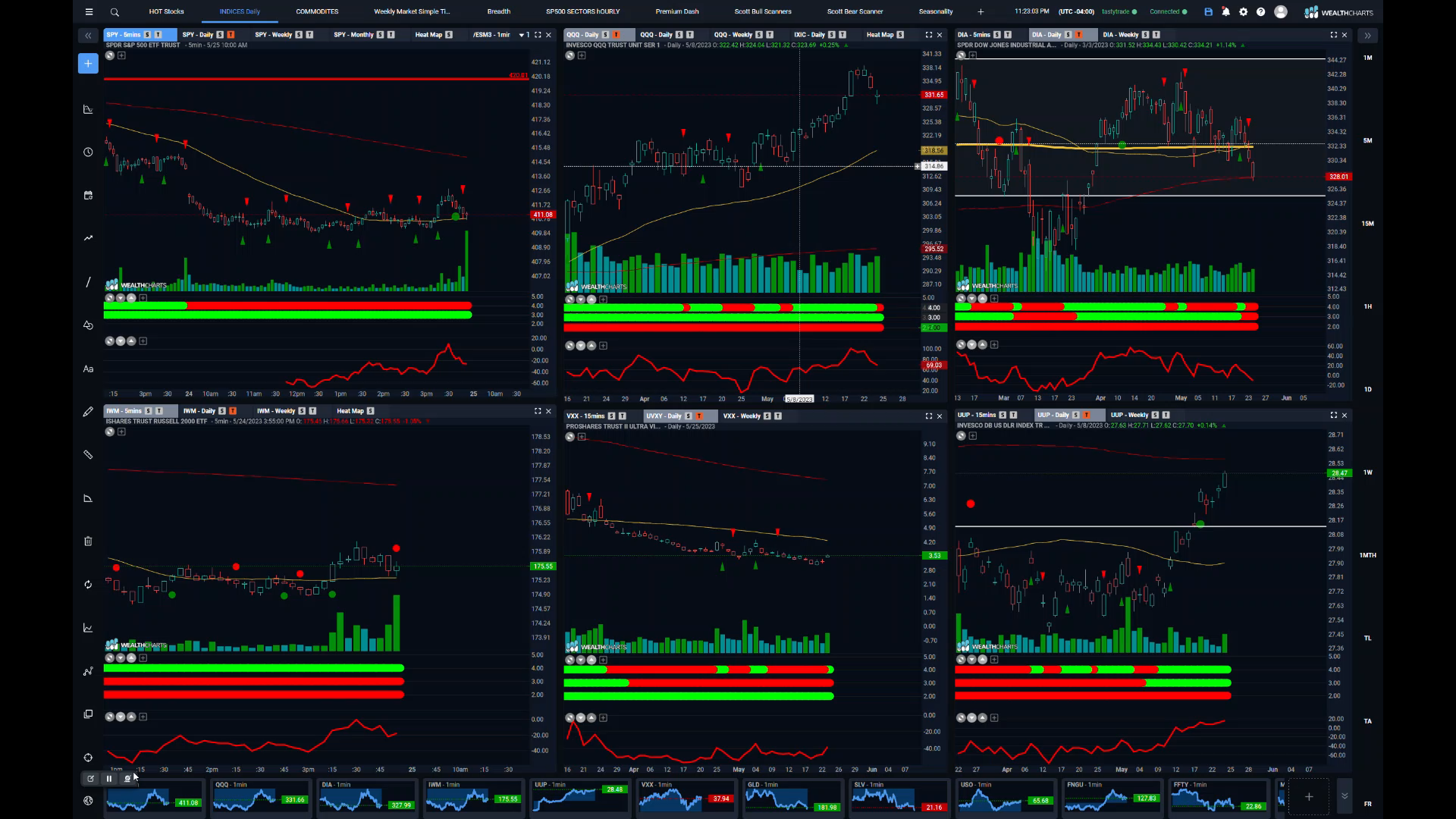1456x819 pixels.
Task: Switch to COMMODITES workspace tab
Action: [x=317, y=12]
